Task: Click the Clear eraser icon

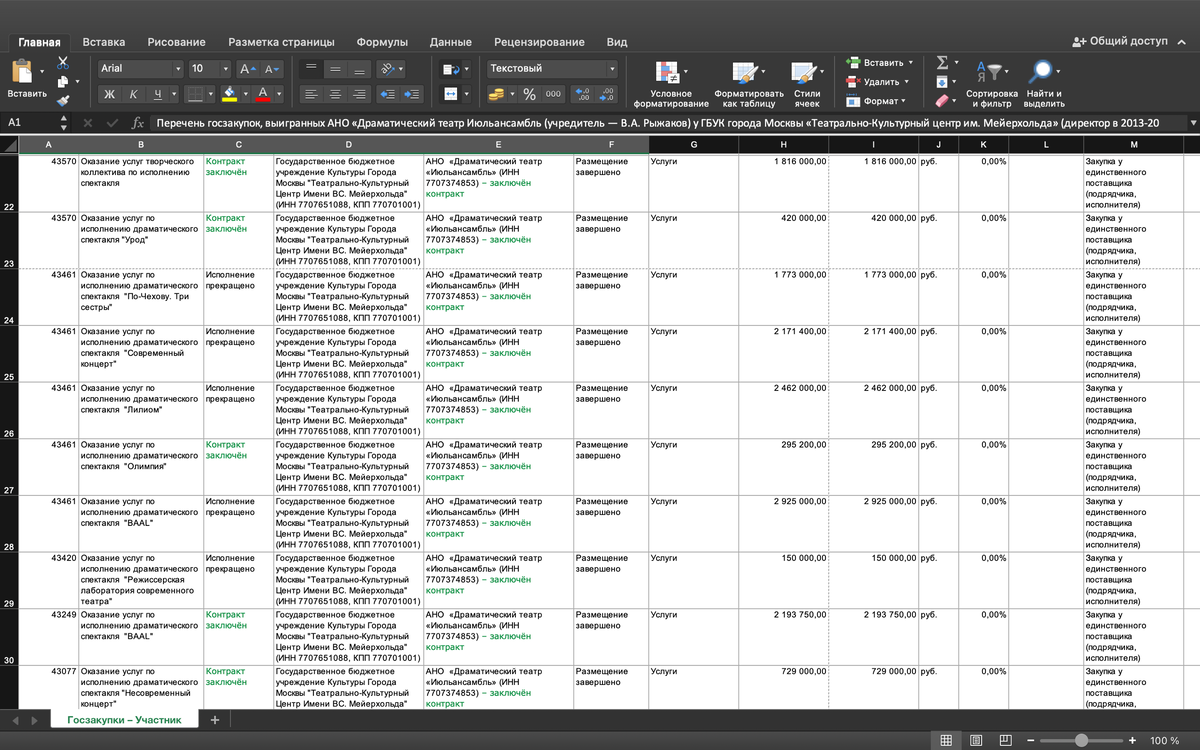Action: click(x=942, y=100)
